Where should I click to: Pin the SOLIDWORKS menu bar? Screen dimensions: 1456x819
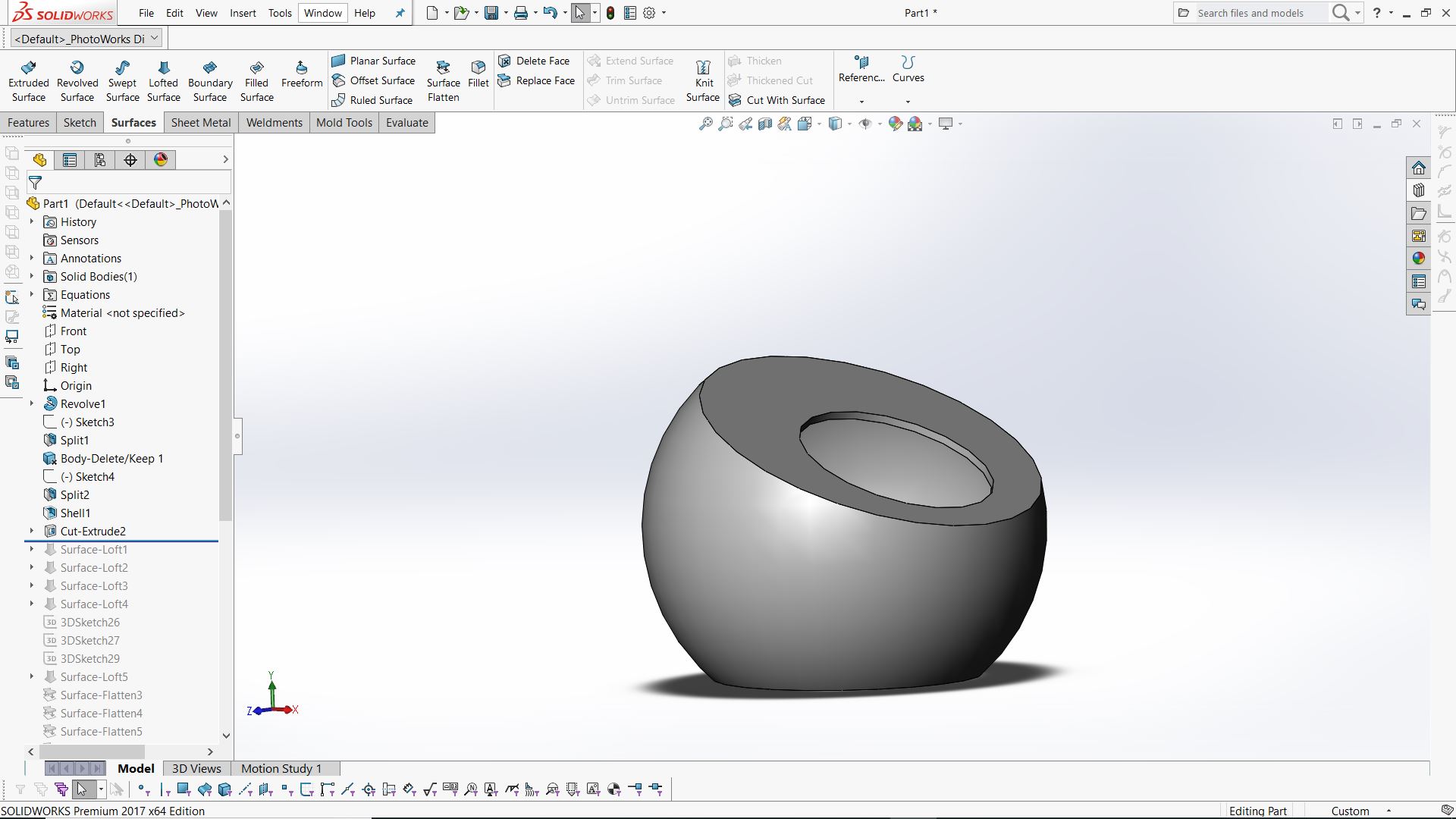(x=400, y=13)
